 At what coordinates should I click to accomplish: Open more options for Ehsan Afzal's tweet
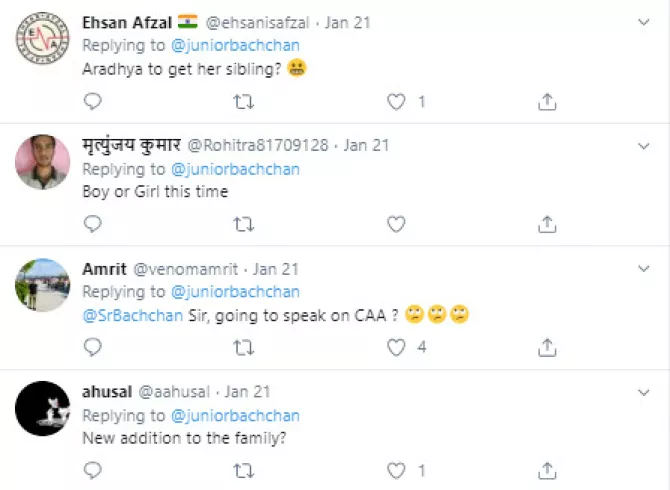click(645, 23)
